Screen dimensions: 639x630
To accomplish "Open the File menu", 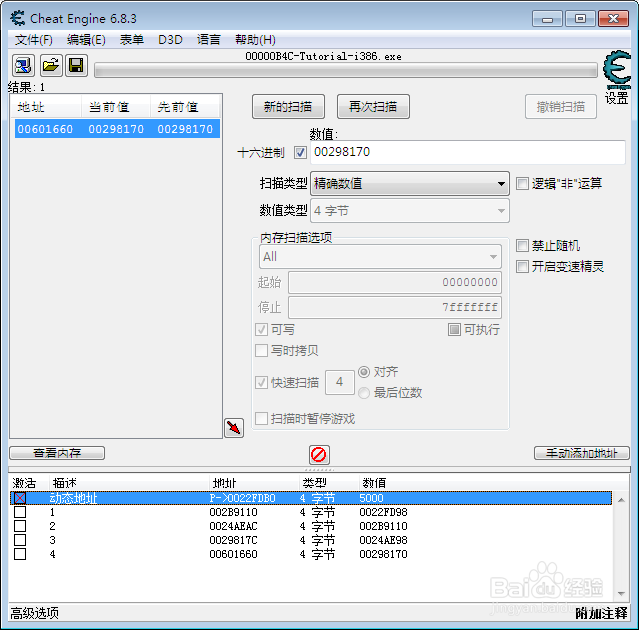I will pyautogui.click(x=34, y=40).
